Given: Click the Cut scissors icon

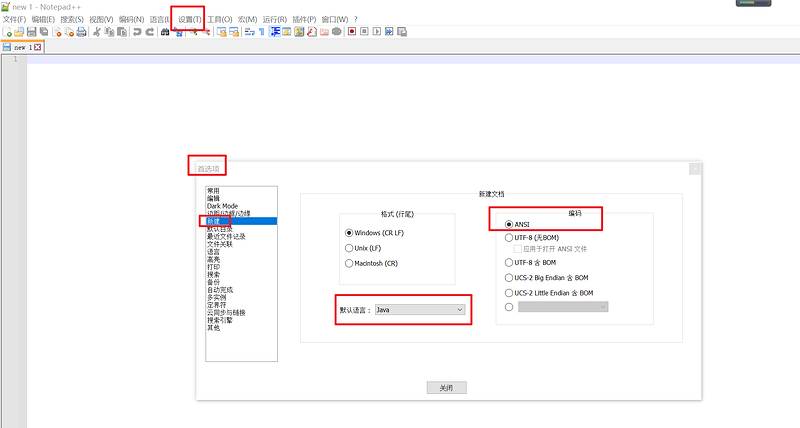Looking at the screenshot, I should click(96, 32).
